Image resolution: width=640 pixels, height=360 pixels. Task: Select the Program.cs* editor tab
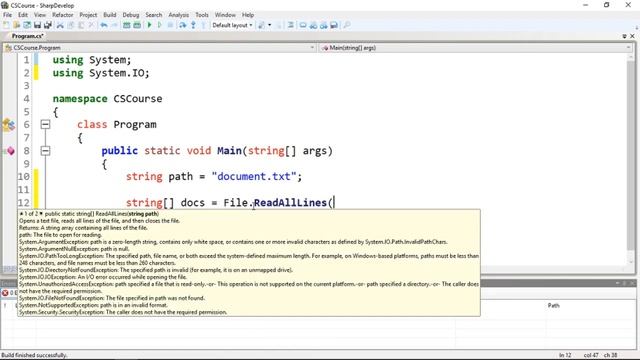pyautogui.click(x=27, y=36)
